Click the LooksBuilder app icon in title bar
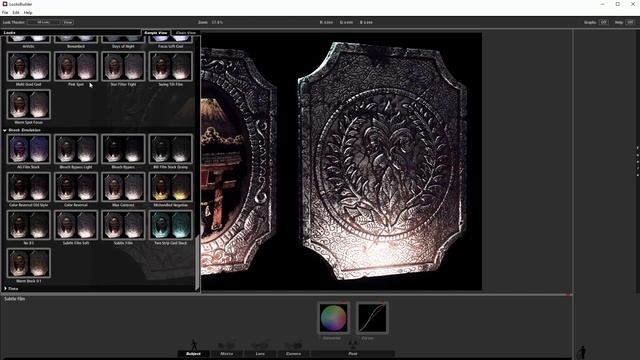640x360 pixels. [5, 4]
